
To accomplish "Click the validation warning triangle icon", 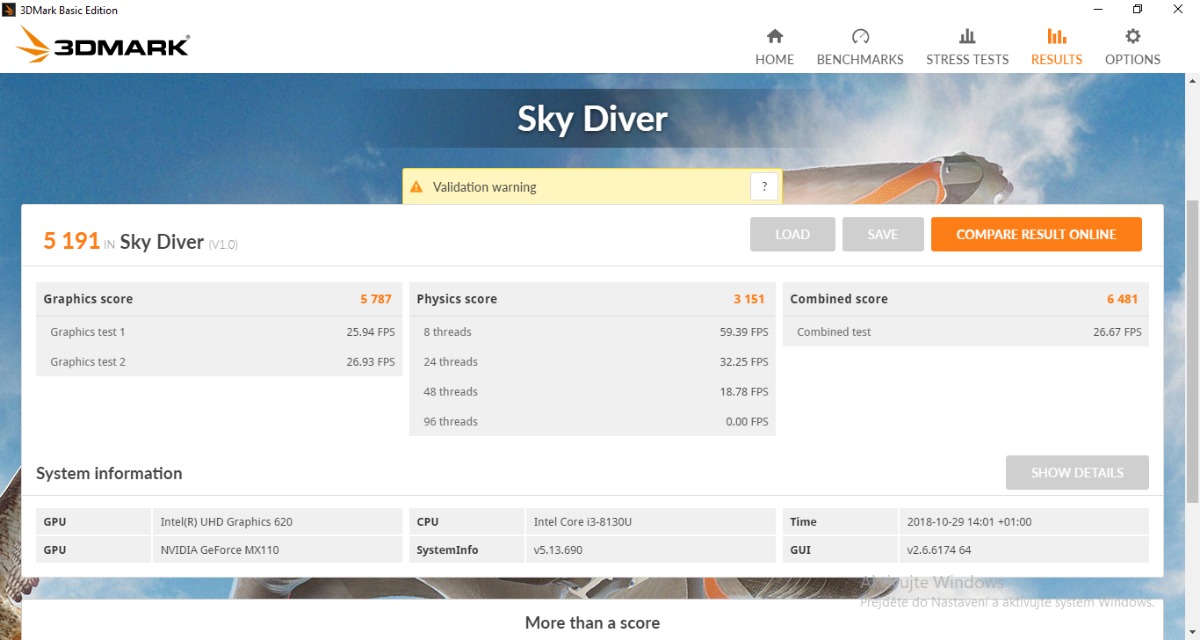I will 417,187.
